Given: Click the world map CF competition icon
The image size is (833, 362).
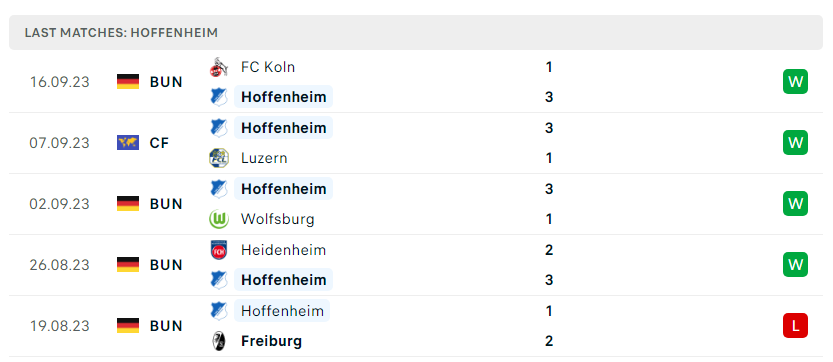Looking at the screenshot, I should tap(128, 143).
